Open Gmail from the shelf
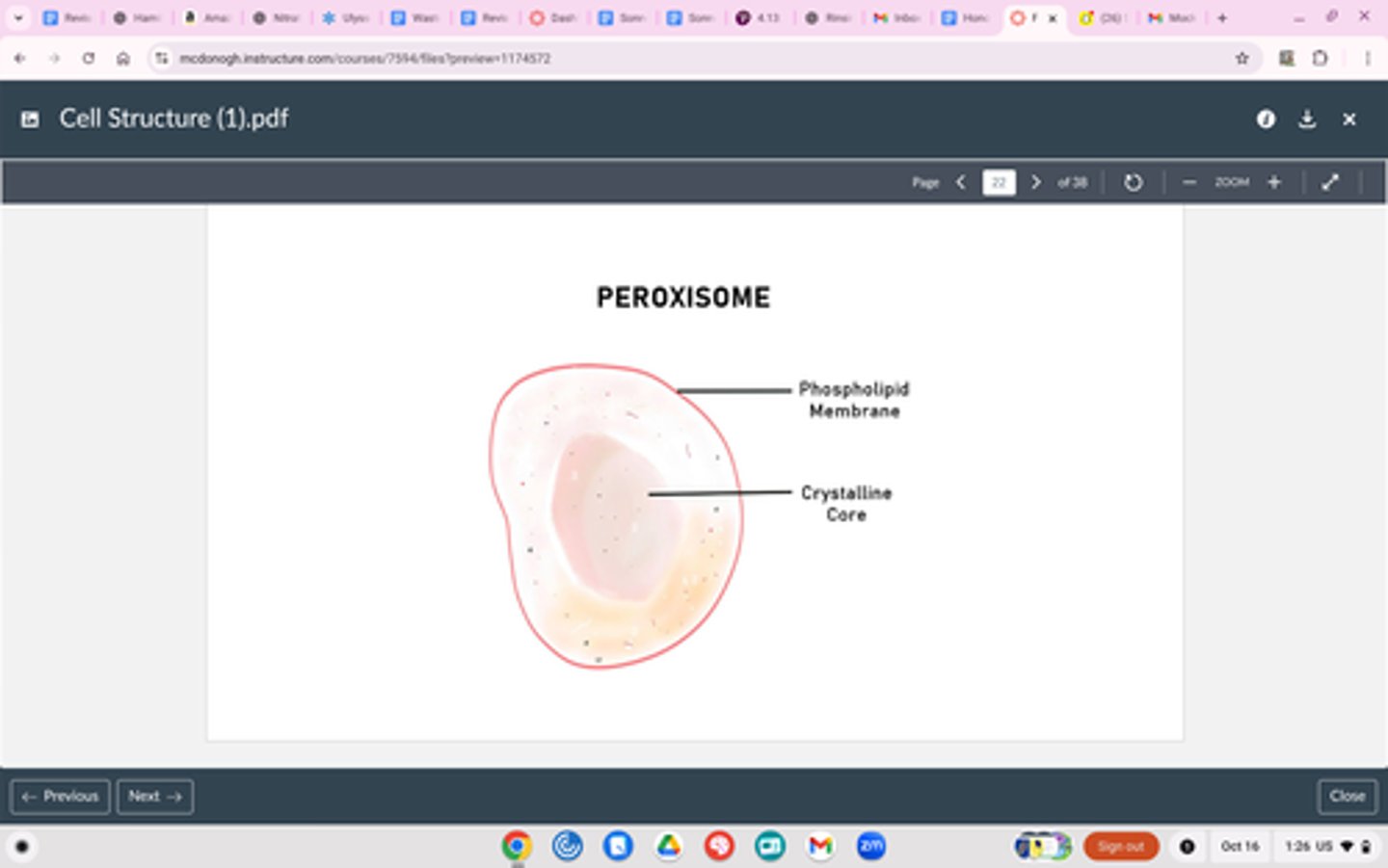The height and width of the screenshot is (868, 1388). [x=820, y=847]
